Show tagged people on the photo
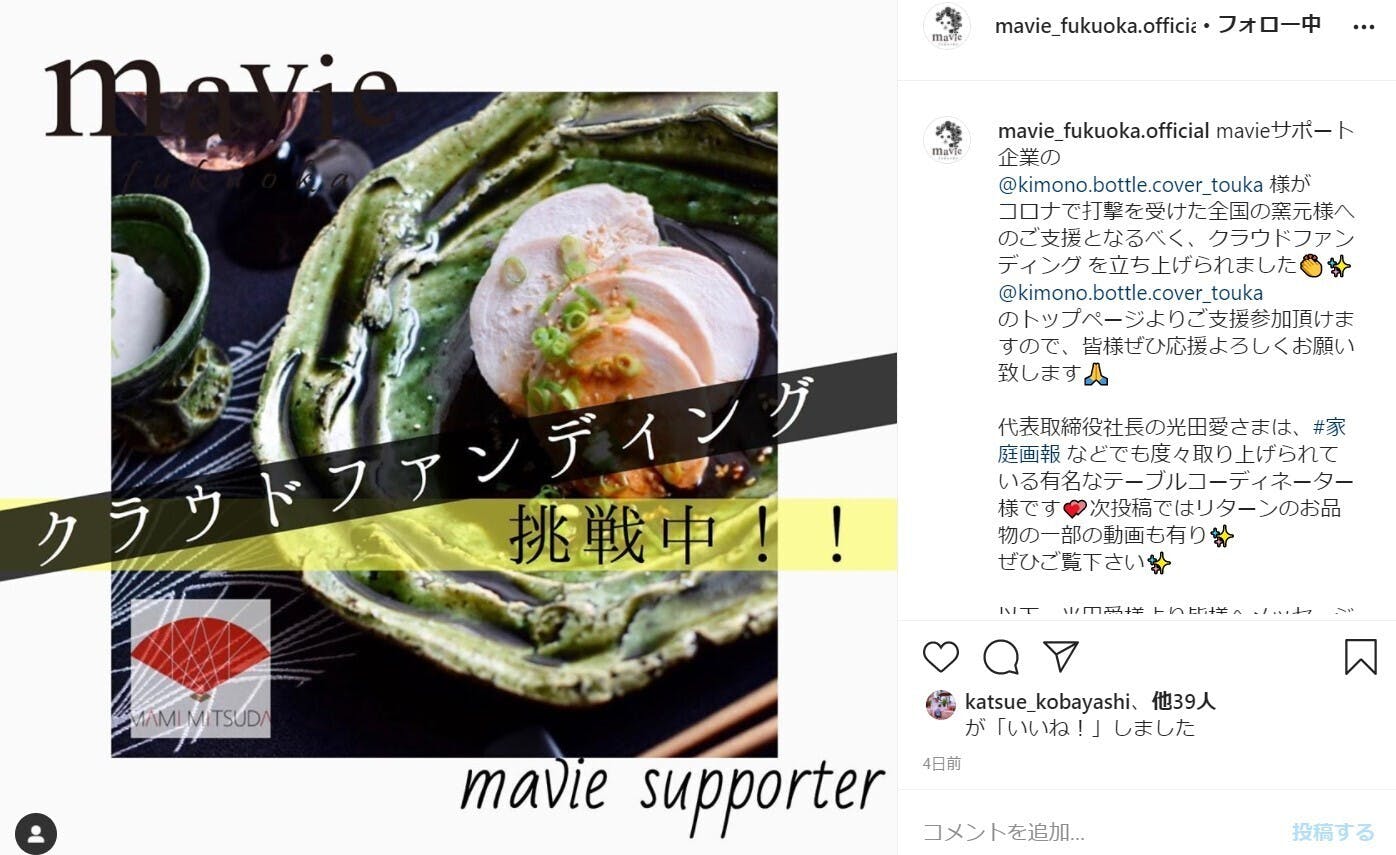The width and height of the screenshot is (1396, 855). [36, 833]
